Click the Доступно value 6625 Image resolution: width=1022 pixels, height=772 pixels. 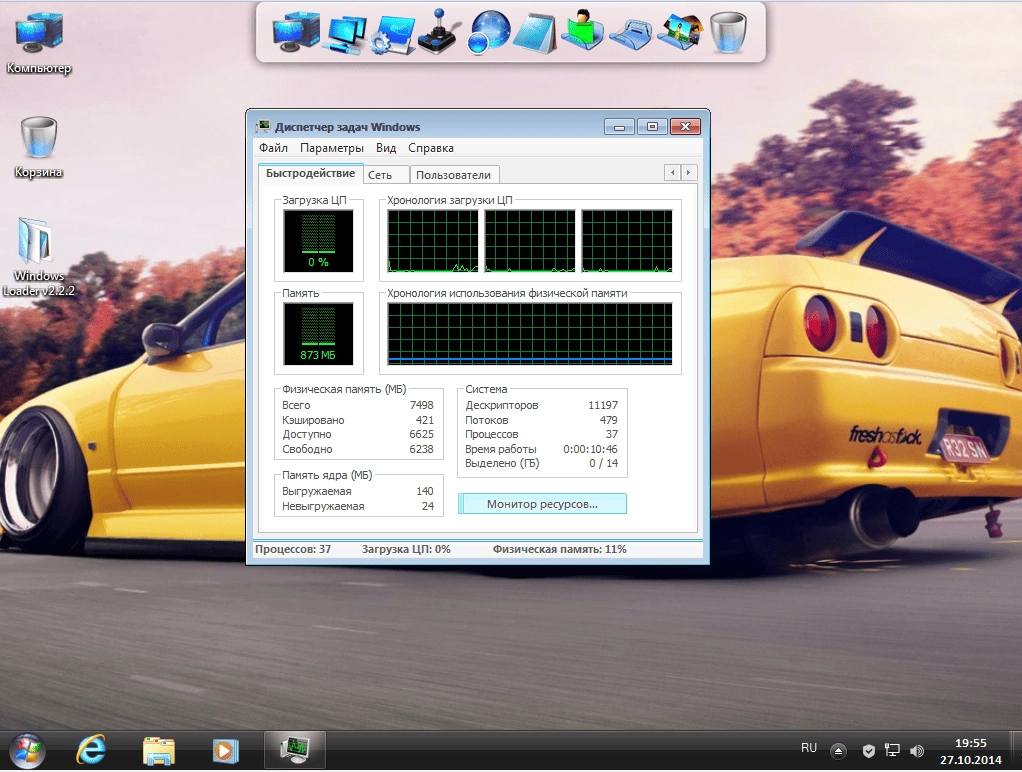tap(422, 434)
